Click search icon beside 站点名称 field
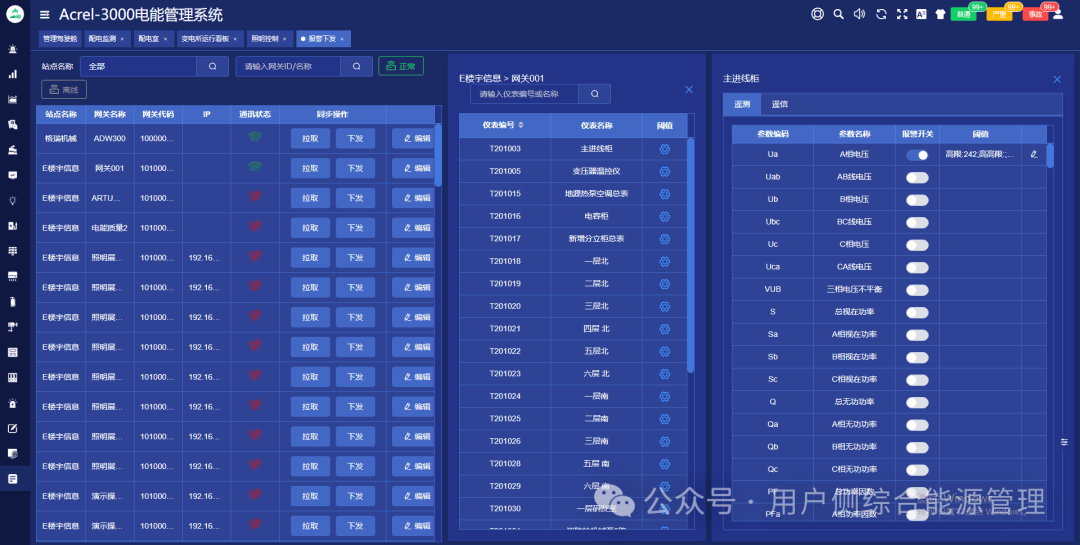Viewport: 1080px width, 545px height. [x=212, y=66]
